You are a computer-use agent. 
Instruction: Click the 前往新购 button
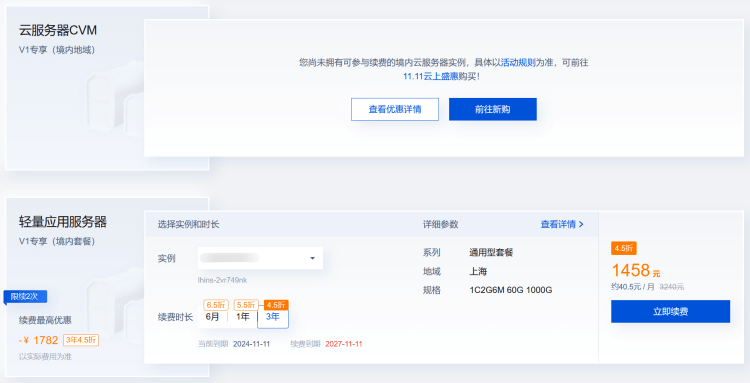(x=493, y=109)
